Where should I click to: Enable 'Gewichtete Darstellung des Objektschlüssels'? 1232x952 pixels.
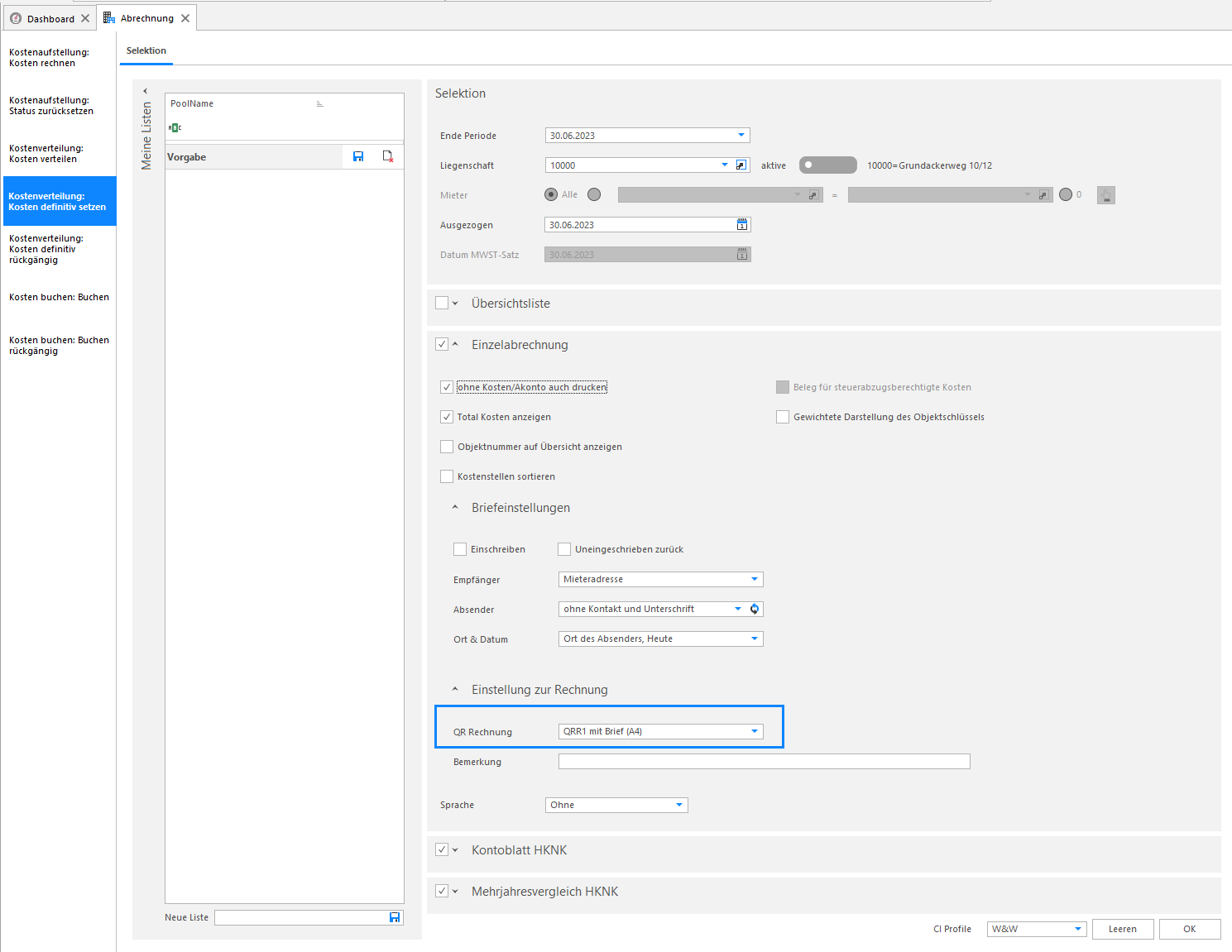coord(783,417)
